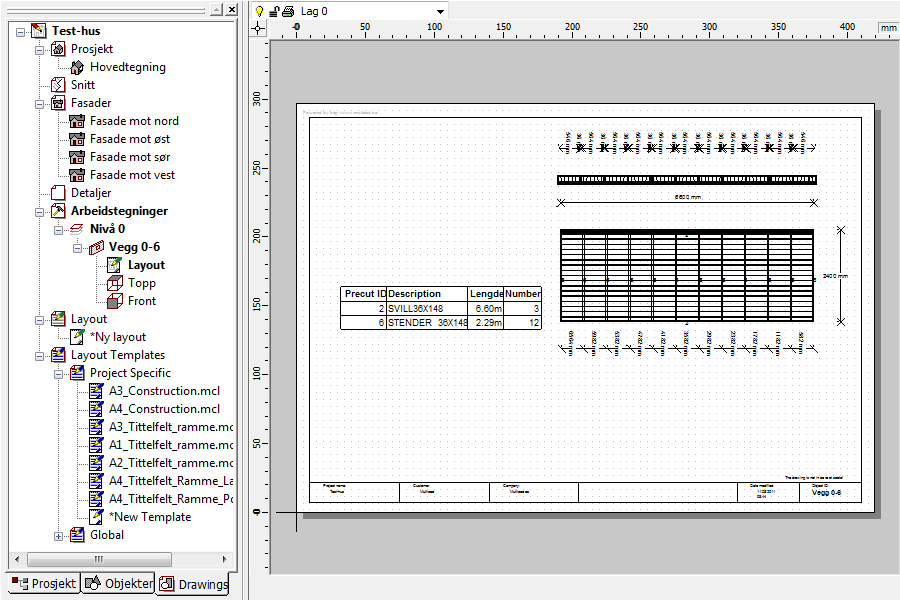Click the SVILL36X148 table cell
The image size is (900, 600).
pyautogui.click(x=427, y=308)
